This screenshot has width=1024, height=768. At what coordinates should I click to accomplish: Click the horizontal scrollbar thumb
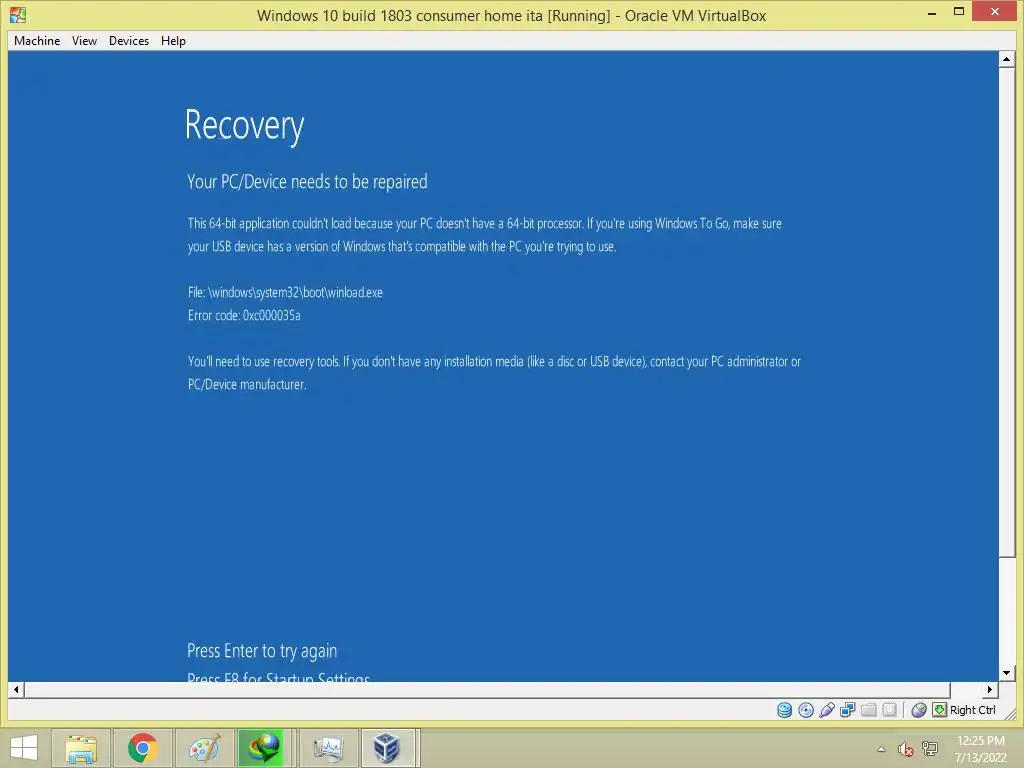pyautogui.click(x=487, y=689)
